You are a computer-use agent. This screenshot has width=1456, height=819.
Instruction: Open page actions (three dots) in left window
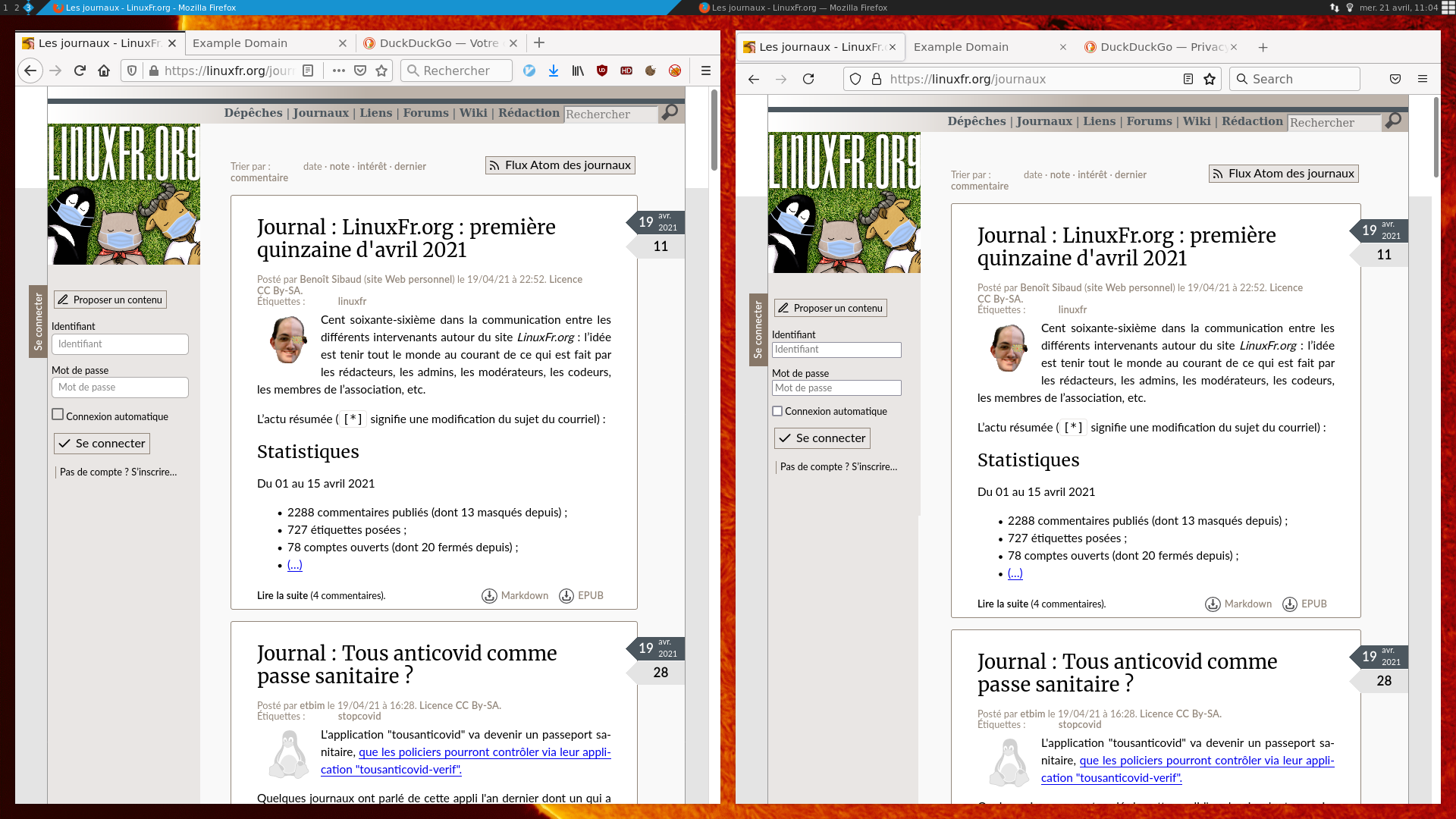click(339, 71)
